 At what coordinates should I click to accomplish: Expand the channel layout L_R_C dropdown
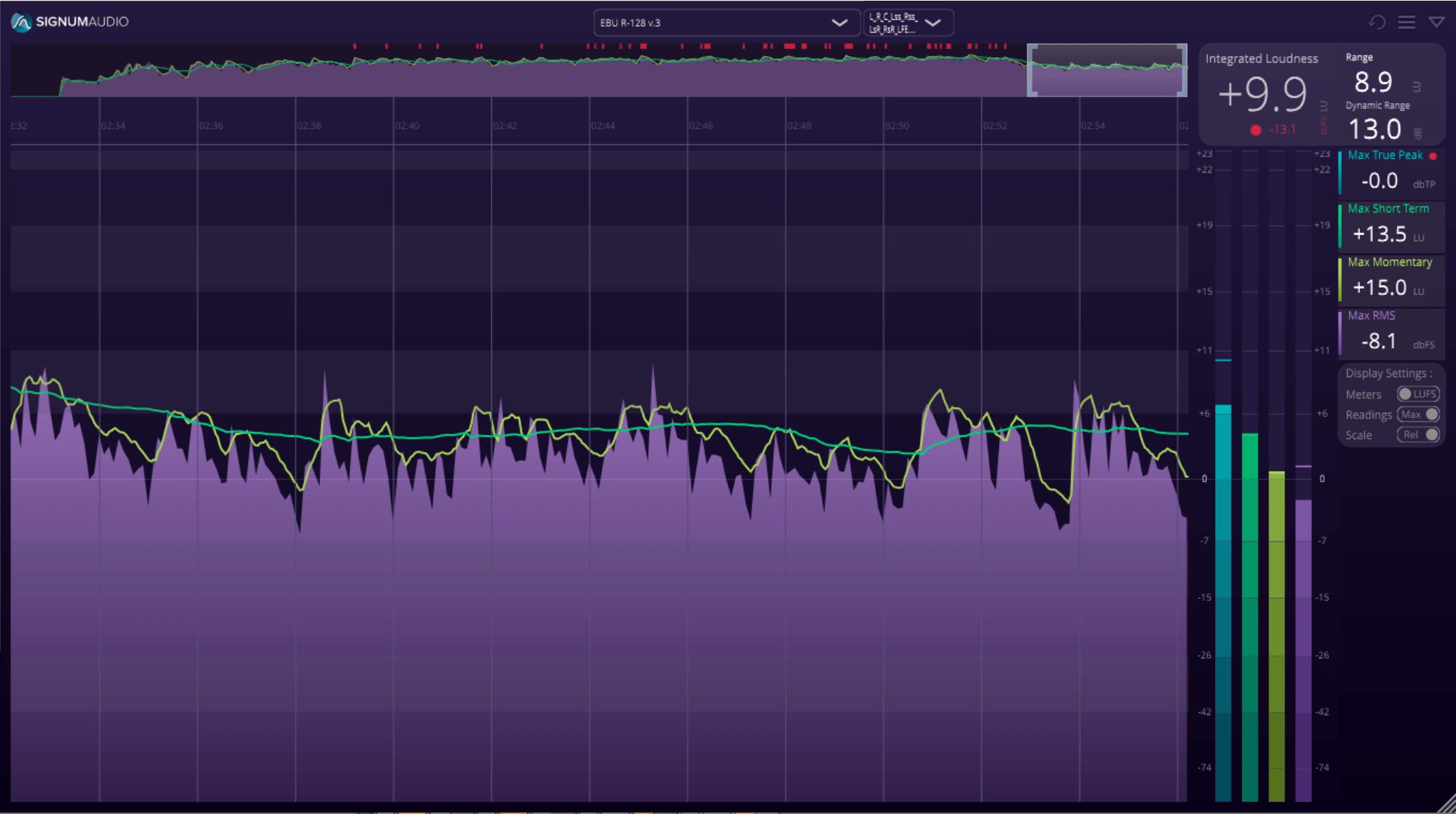click(907, 23)
